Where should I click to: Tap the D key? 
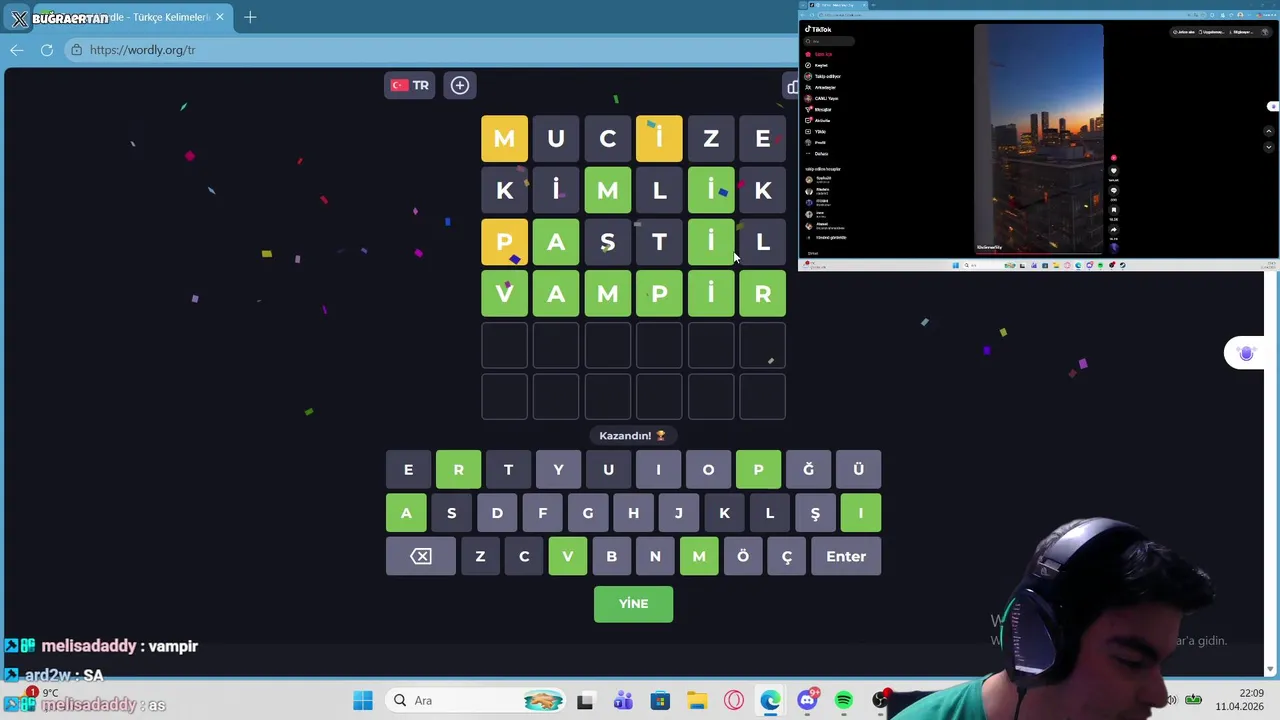(x=497, y=513)
